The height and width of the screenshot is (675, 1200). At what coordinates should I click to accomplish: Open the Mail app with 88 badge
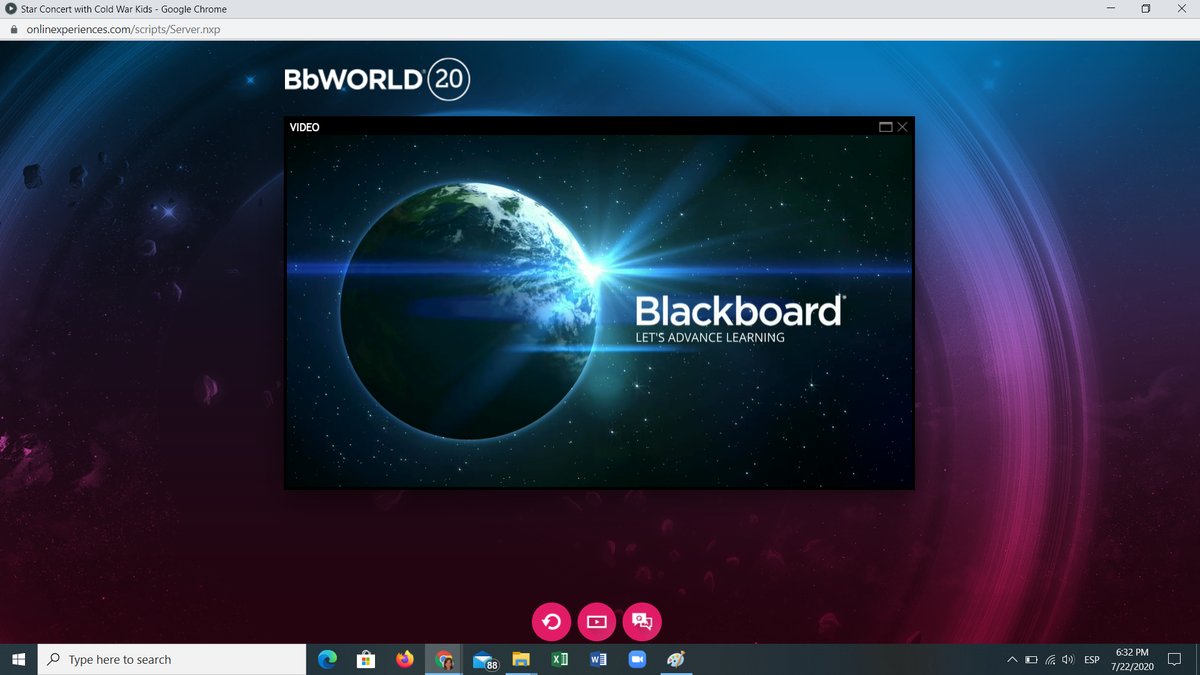(484, 660)
